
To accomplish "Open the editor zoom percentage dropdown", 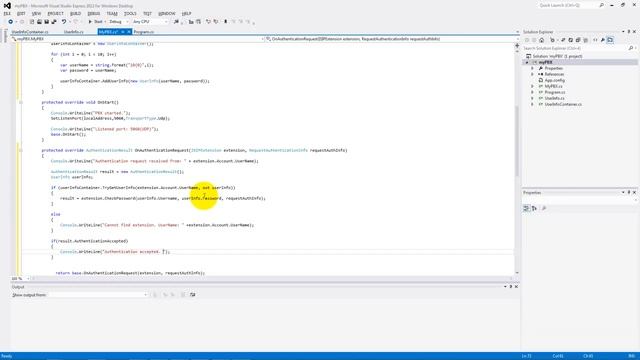I will (x=20, y=278).
